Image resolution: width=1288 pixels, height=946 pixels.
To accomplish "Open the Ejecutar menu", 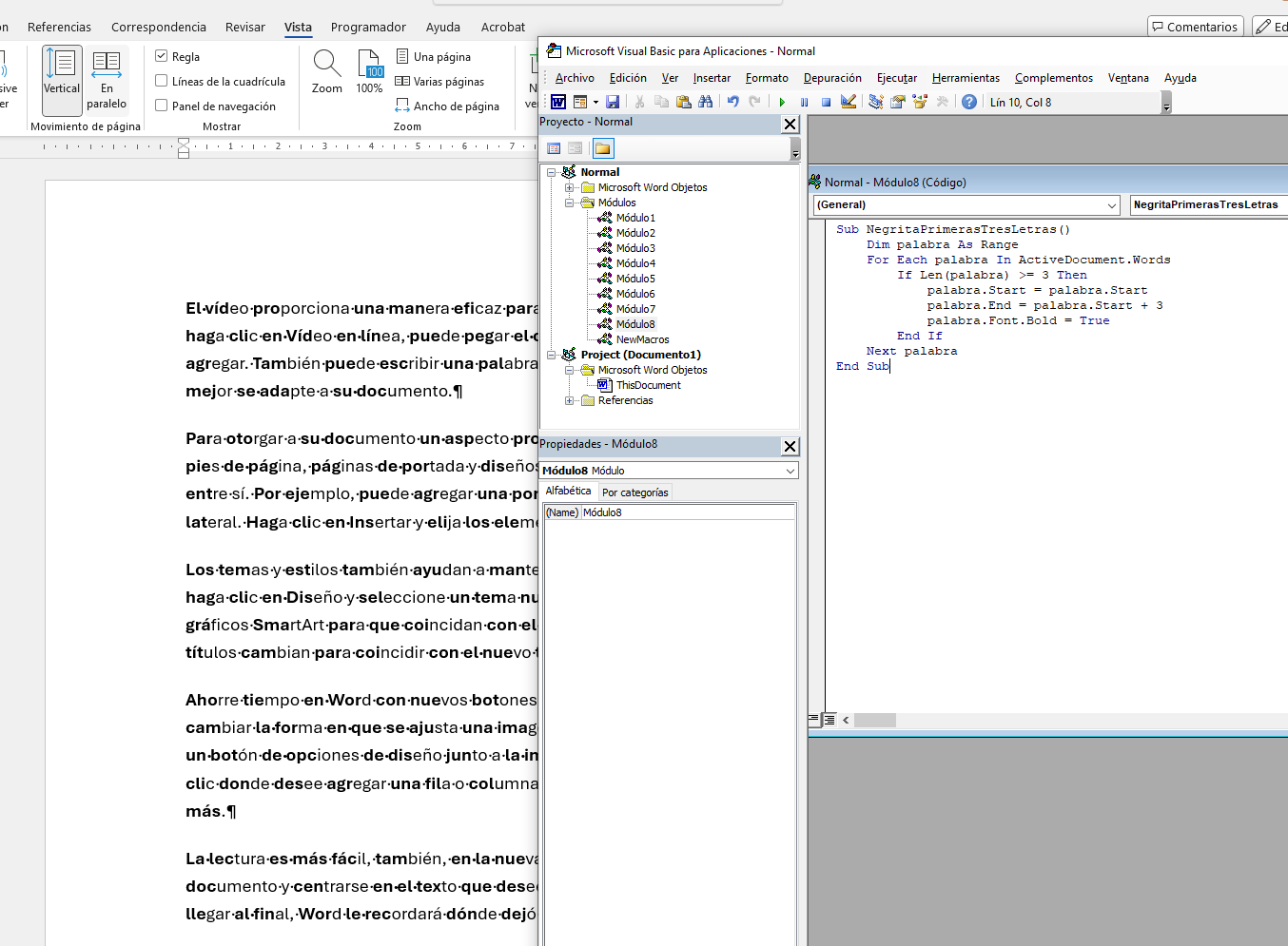I will pyautogui.click(x=897, y=78).
